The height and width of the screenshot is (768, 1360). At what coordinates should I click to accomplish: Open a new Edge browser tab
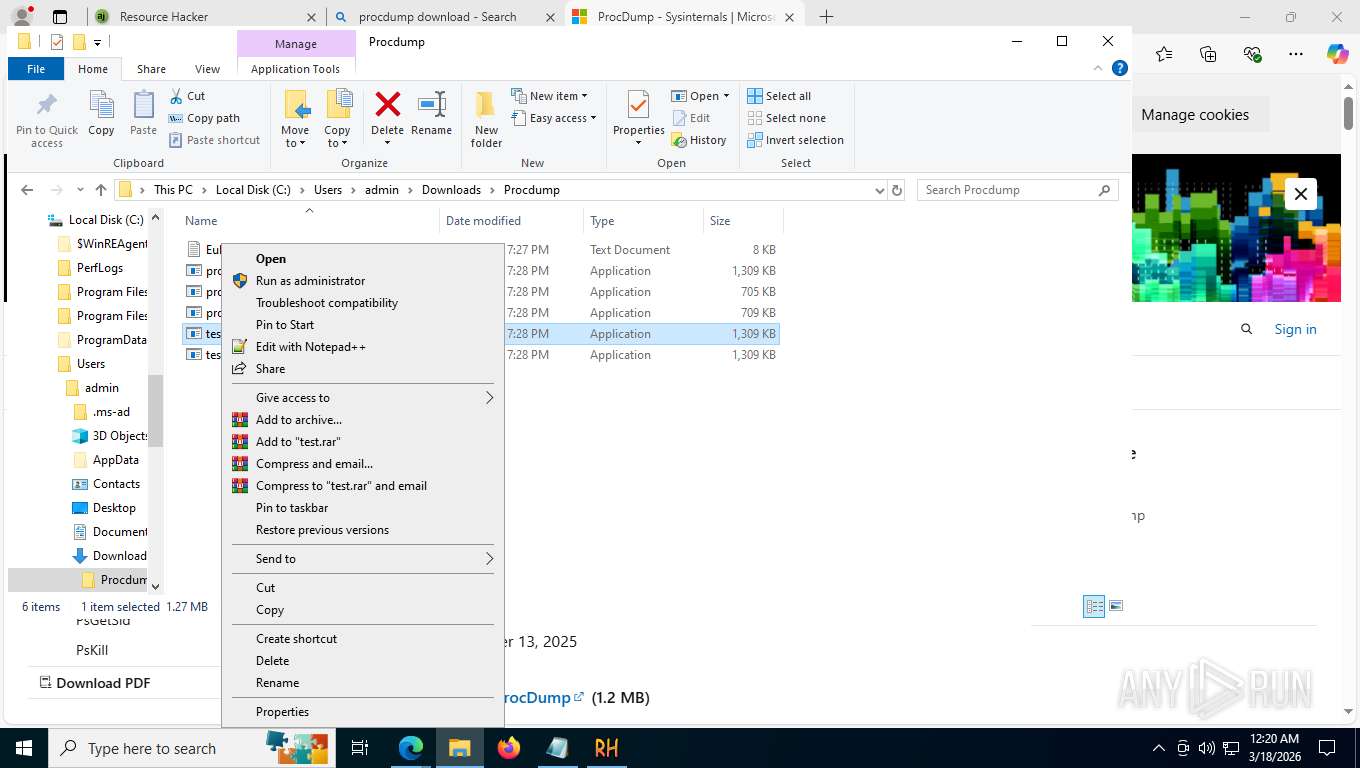826,17
